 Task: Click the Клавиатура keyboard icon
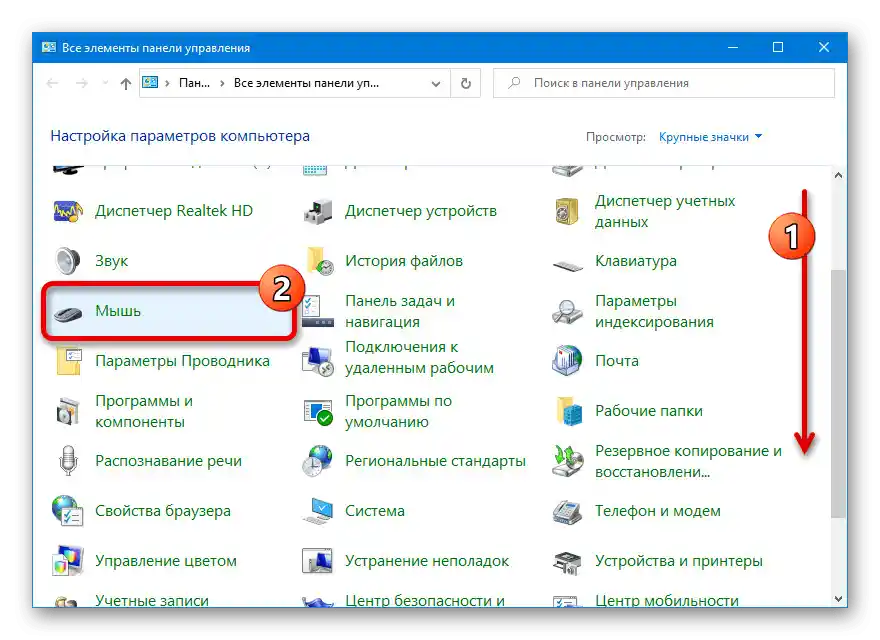tap(567, 264)
